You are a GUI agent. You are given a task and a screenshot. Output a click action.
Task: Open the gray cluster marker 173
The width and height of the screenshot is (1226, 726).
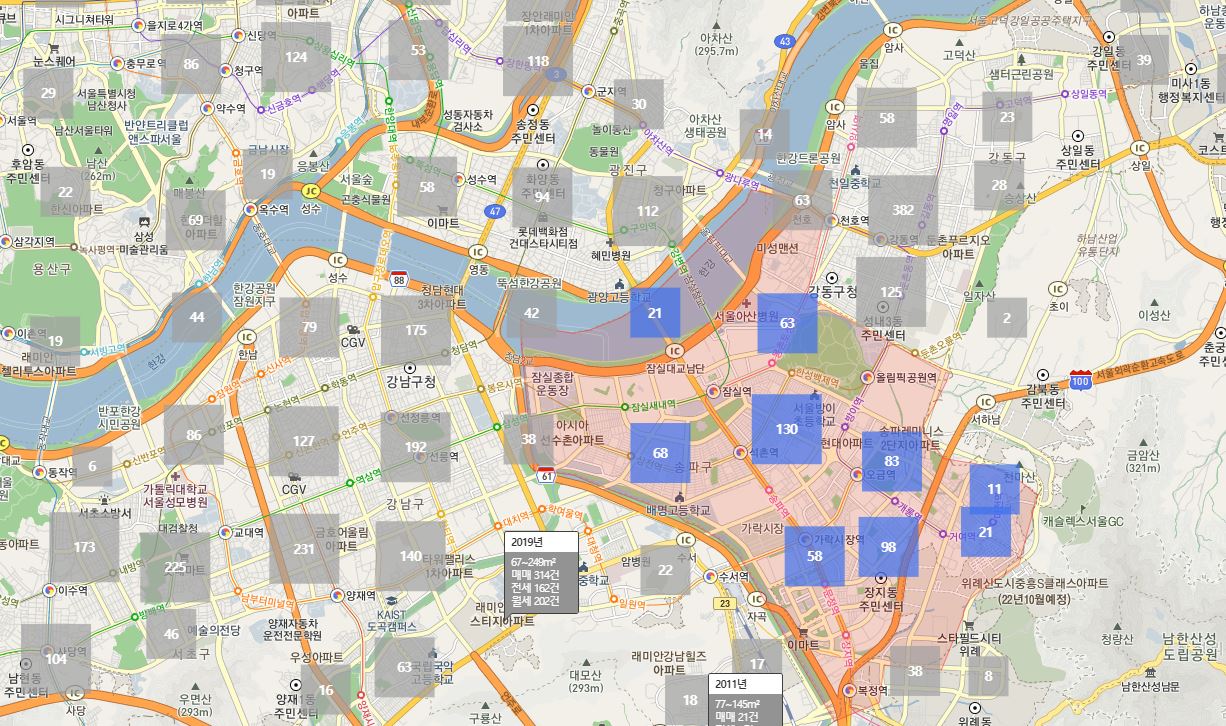click(x=85, y=547)
